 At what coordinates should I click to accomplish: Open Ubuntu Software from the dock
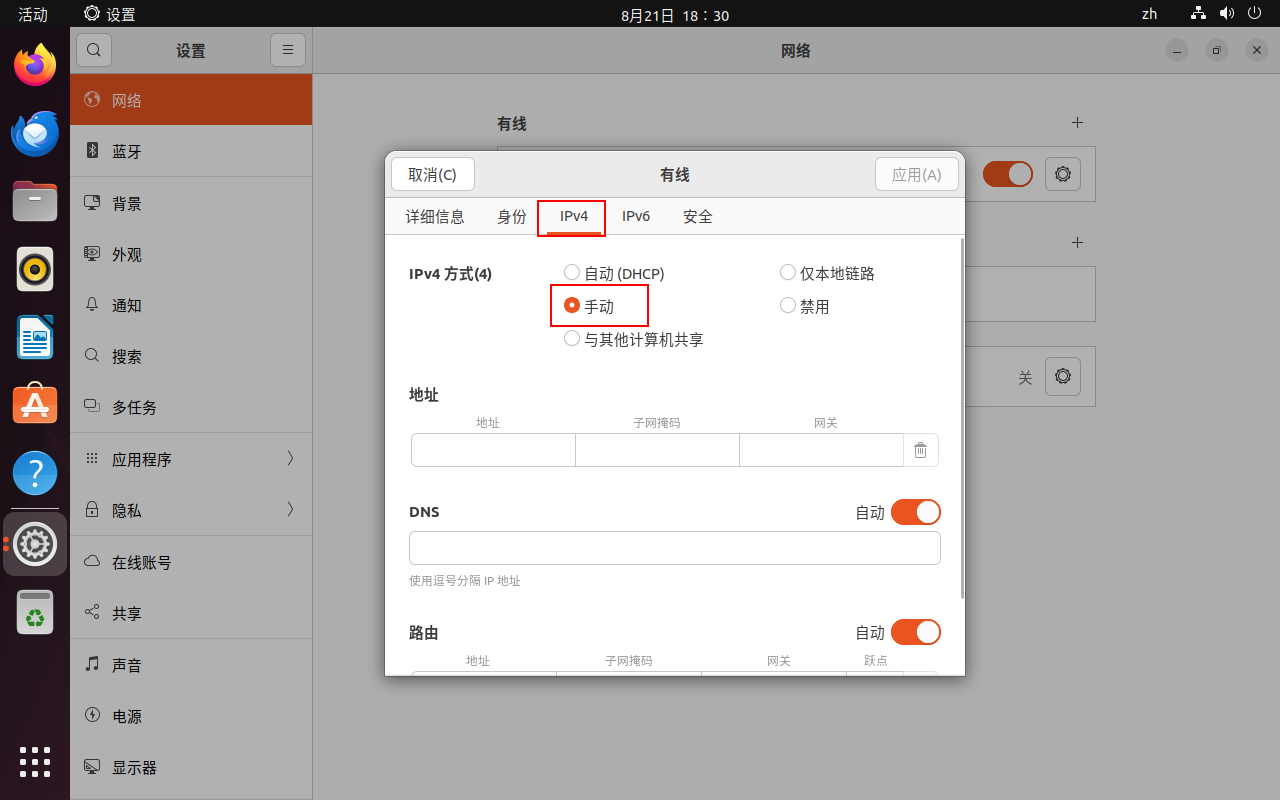pos(35,404)
